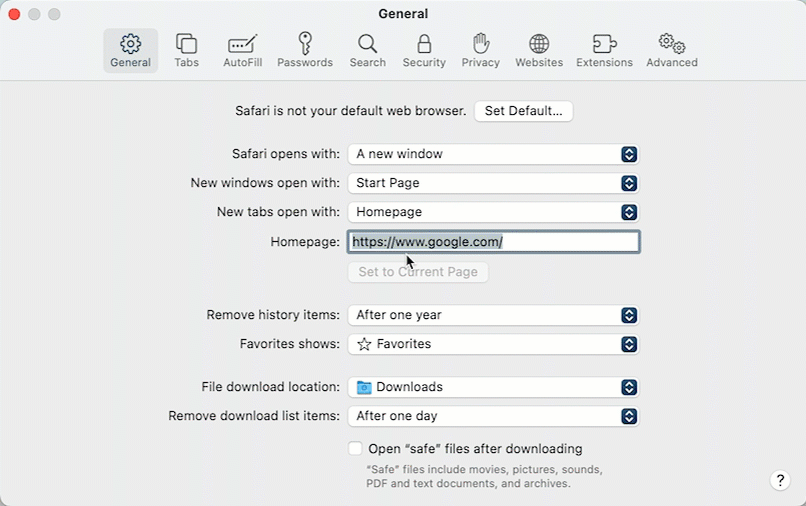The width and height of the screenshot is (806, 506).
Task: Click the help question mark button
Action: click(x=780, y=480)
